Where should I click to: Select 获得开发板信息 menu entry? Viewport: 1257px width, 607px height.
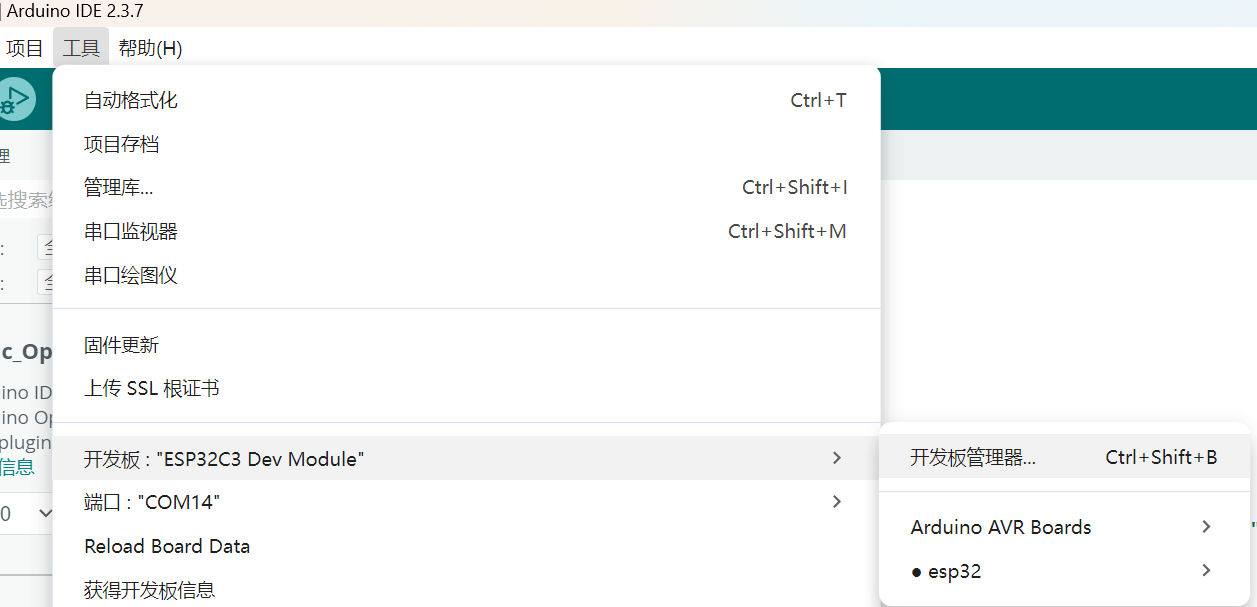[x=466, y=590]
